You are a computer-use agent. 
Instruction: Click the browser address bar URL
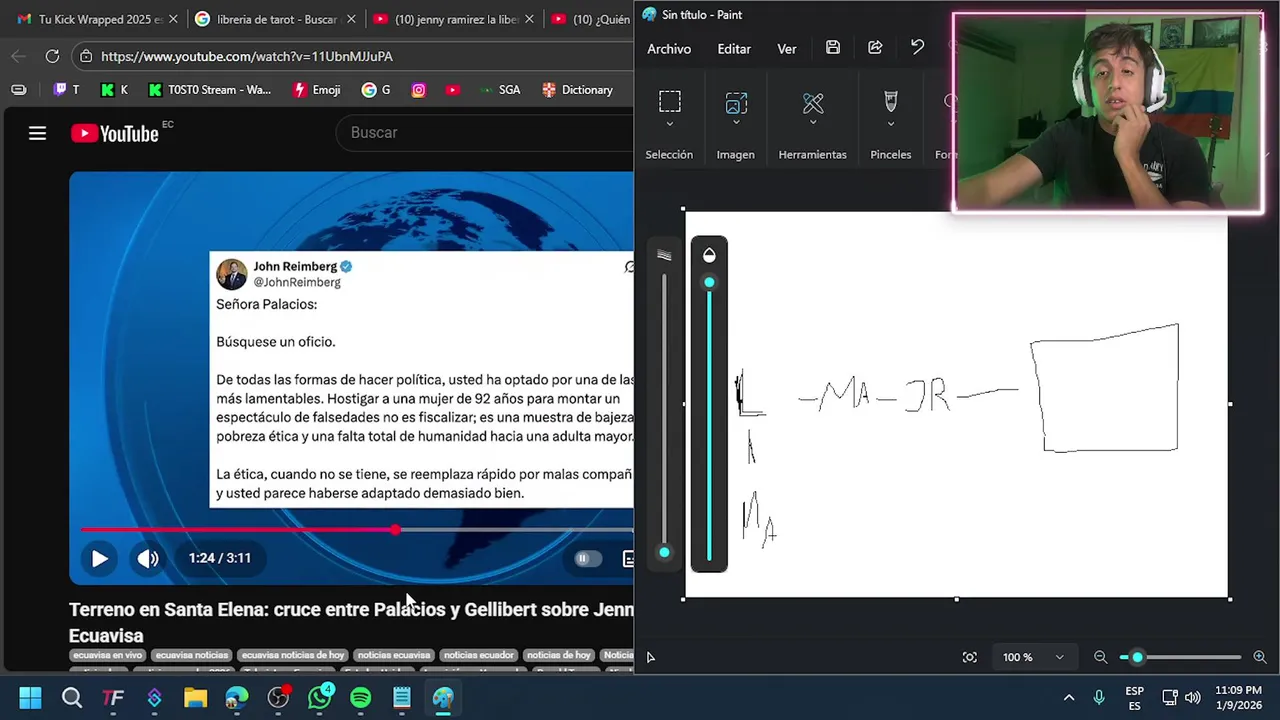pos(247,57)
